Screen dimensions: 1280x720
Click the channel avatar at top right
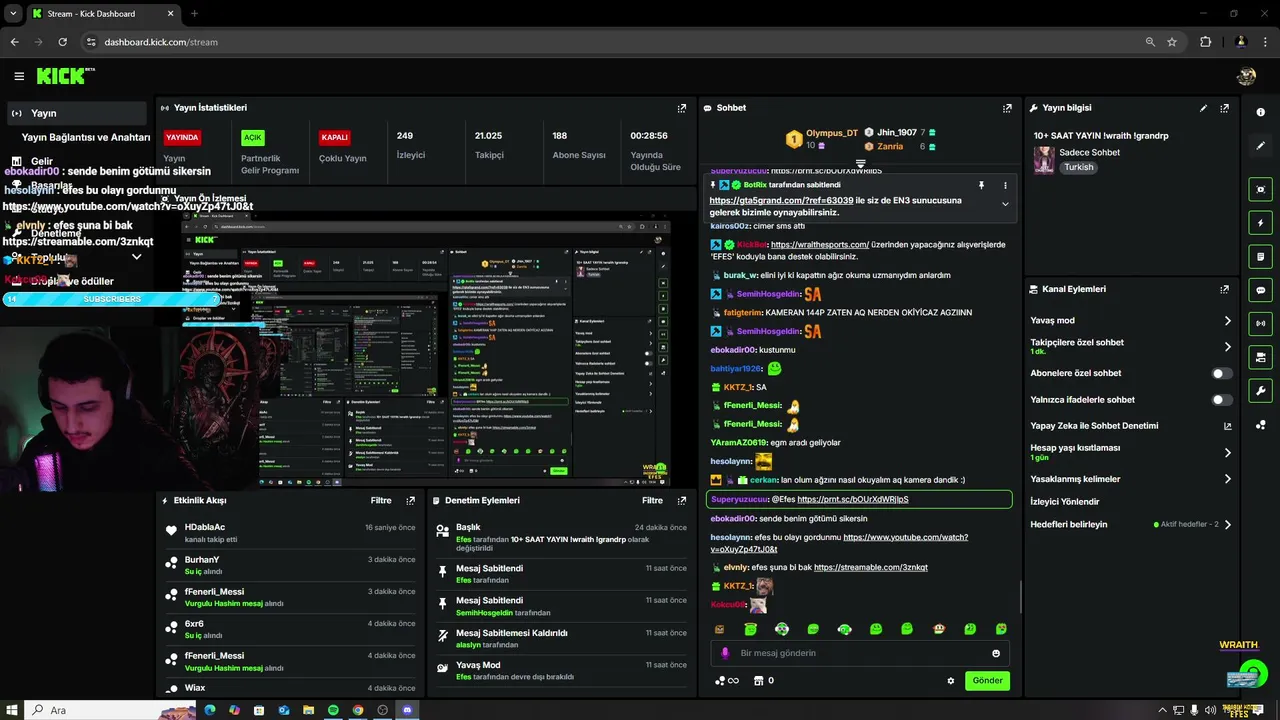pos(1246,76)
